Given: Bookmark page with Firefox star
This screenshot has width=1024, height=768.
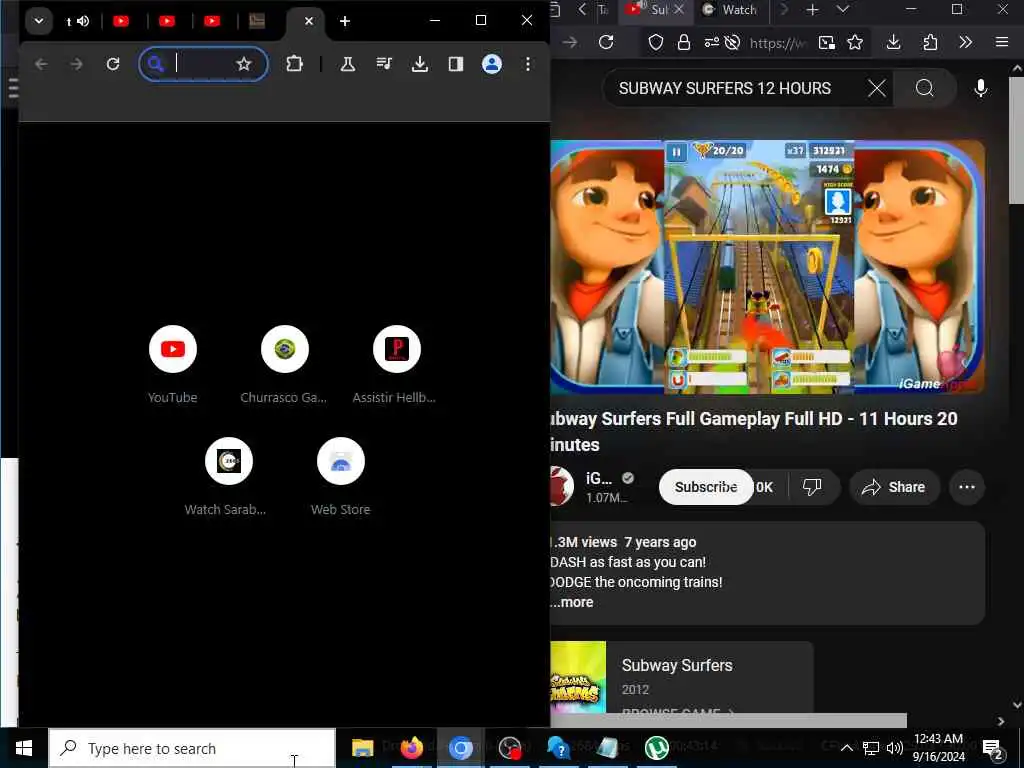Looking at the screenshot, I should [x=855, y=42].
